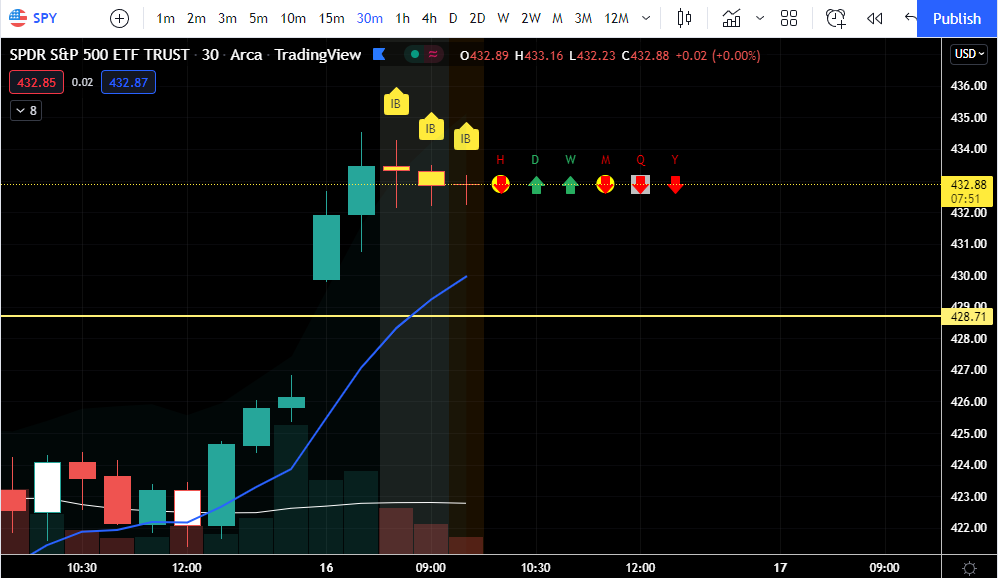Click the blue buy price 432.87
The width and height of the screenshot is (998, 578).
(129, 82)
